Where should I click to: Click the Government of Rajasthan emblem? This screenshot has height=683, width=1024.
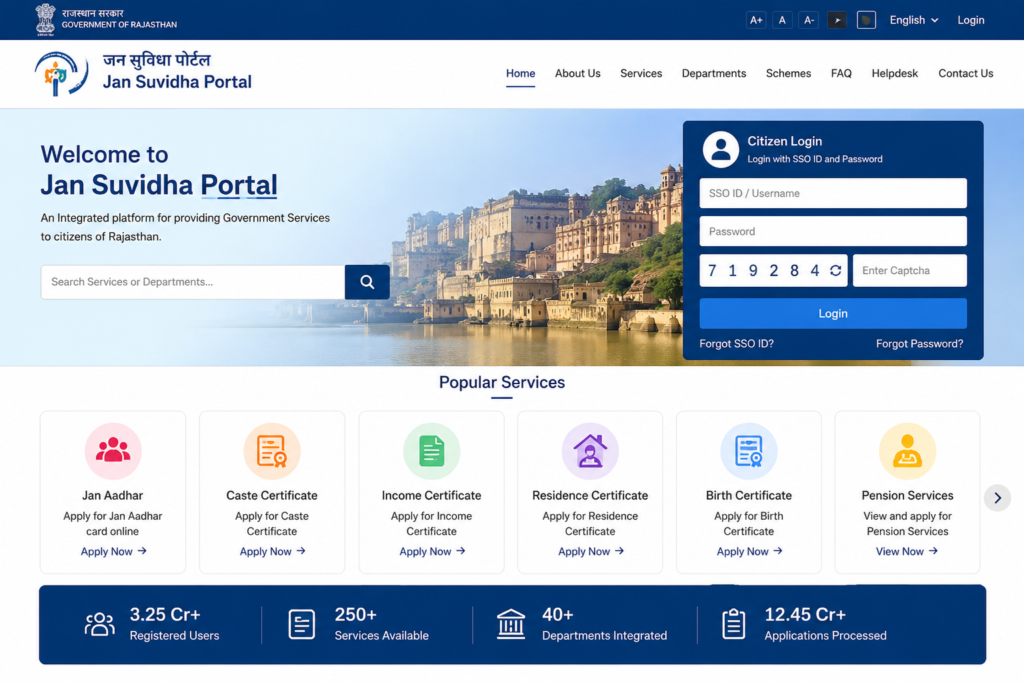coord(45,19)
